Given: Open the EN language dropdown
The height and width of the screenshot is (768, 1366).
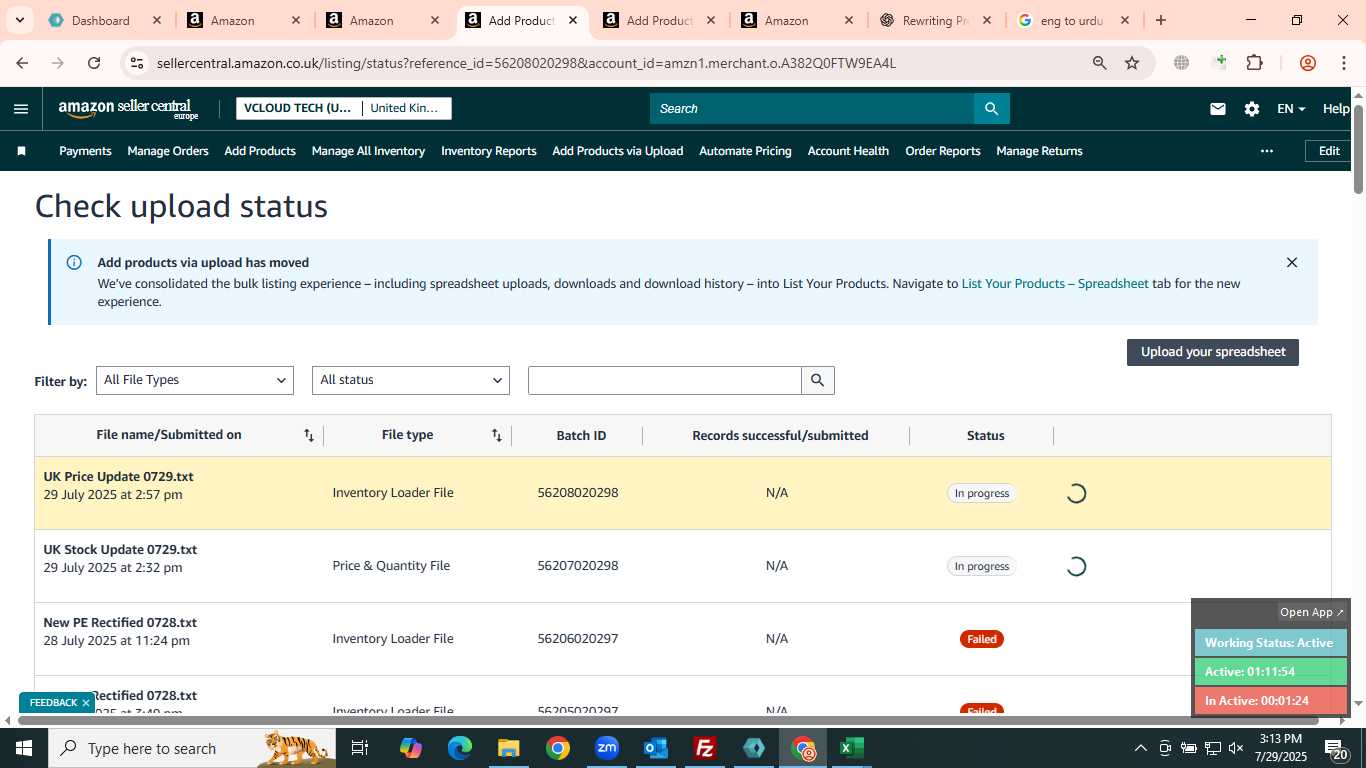Looking at the screenshot, I should pos(1291,109).
